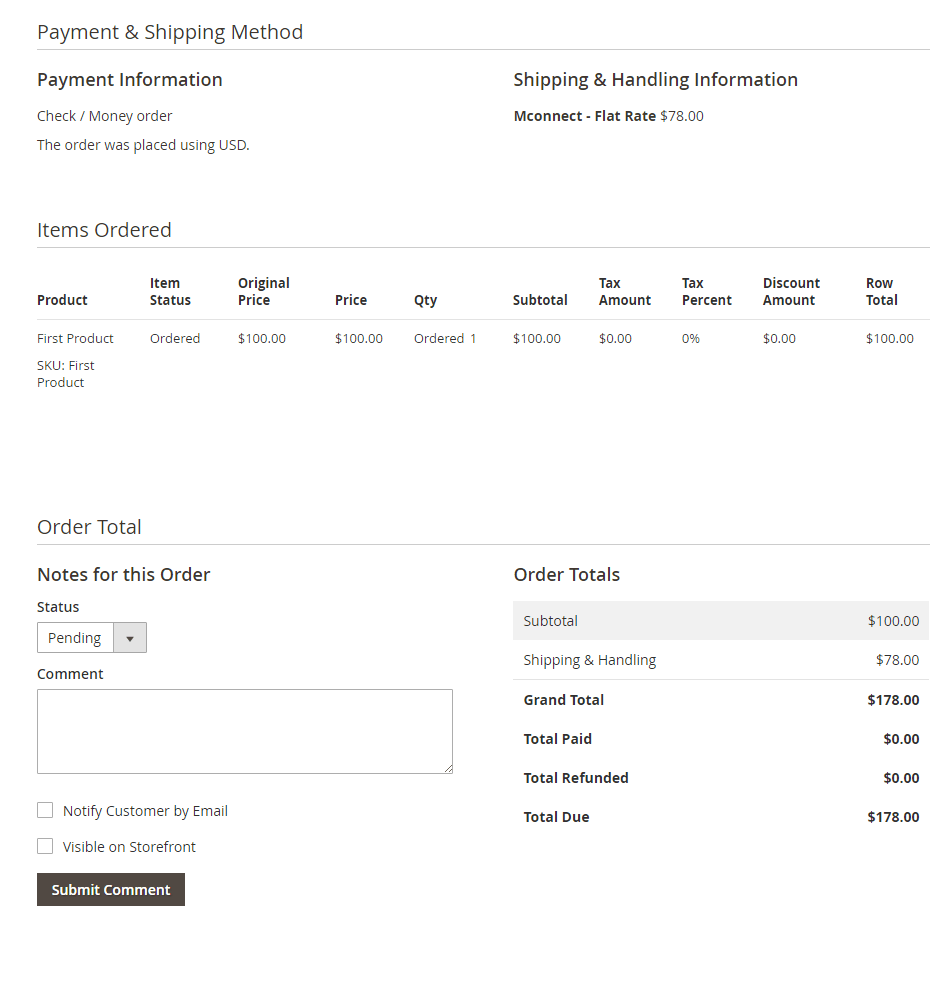
Task: Click inside the Comment text area
Action: [x=244, y=731]
